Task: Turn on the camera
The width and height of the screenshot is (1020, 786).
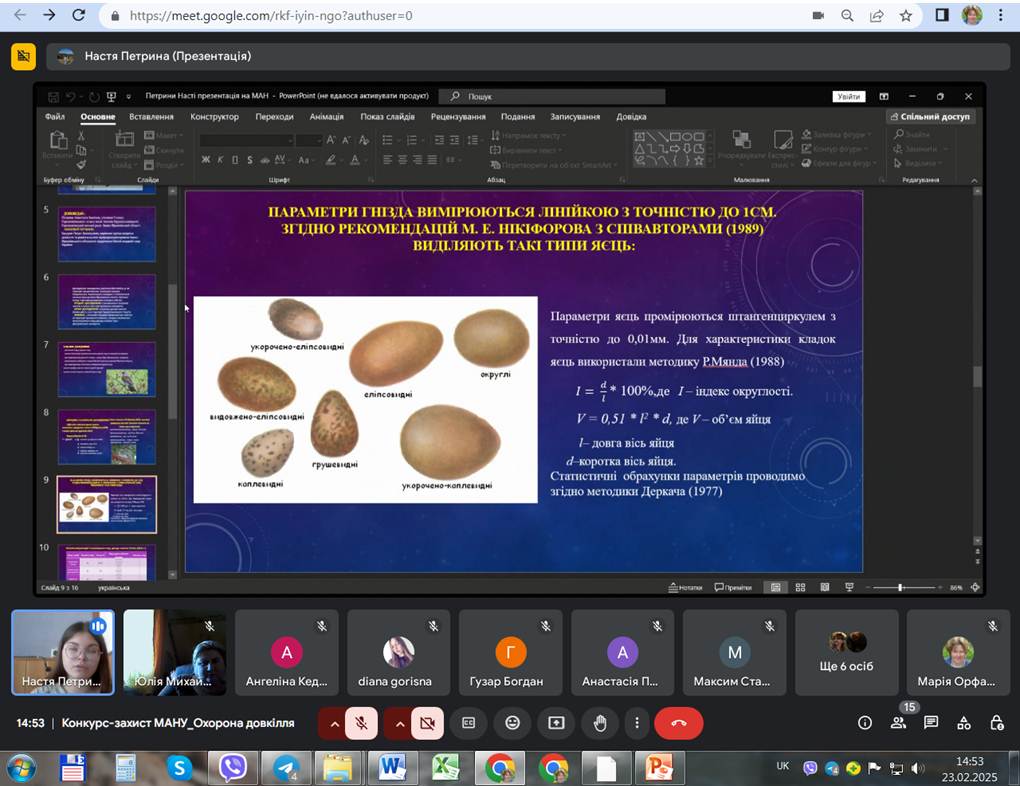Action: tap(427, 723)
